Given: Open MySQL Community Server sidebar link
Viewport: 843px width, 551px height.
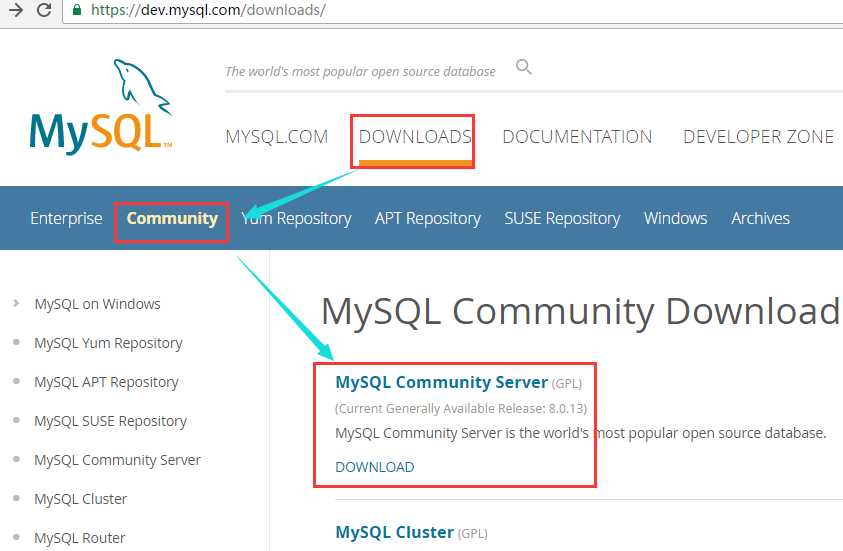Looking at the screenshot, I should click(118, 460).
